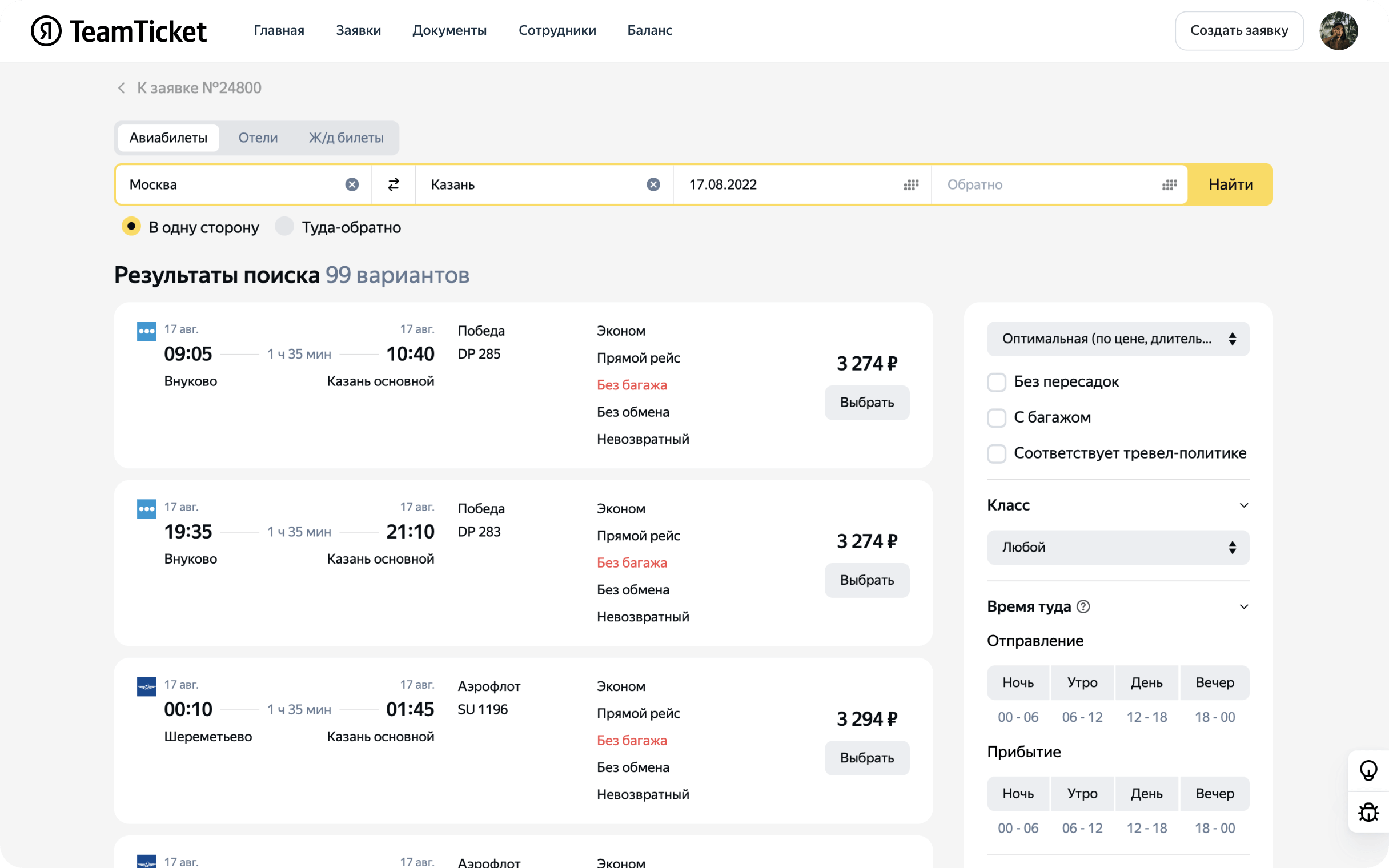
Task: Open calendar icon for departure date
Action: (911, 185)
